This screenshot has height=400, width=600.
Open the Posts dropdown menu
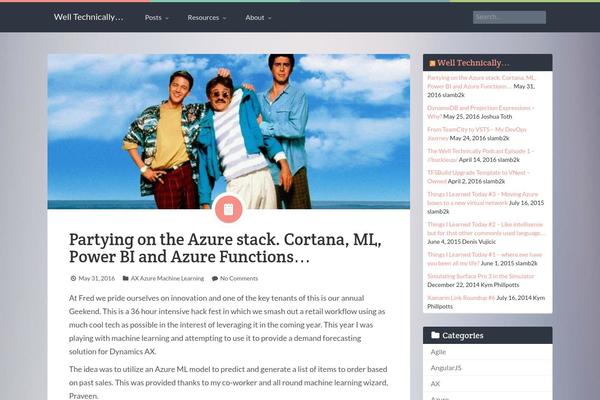click(157, 18)
